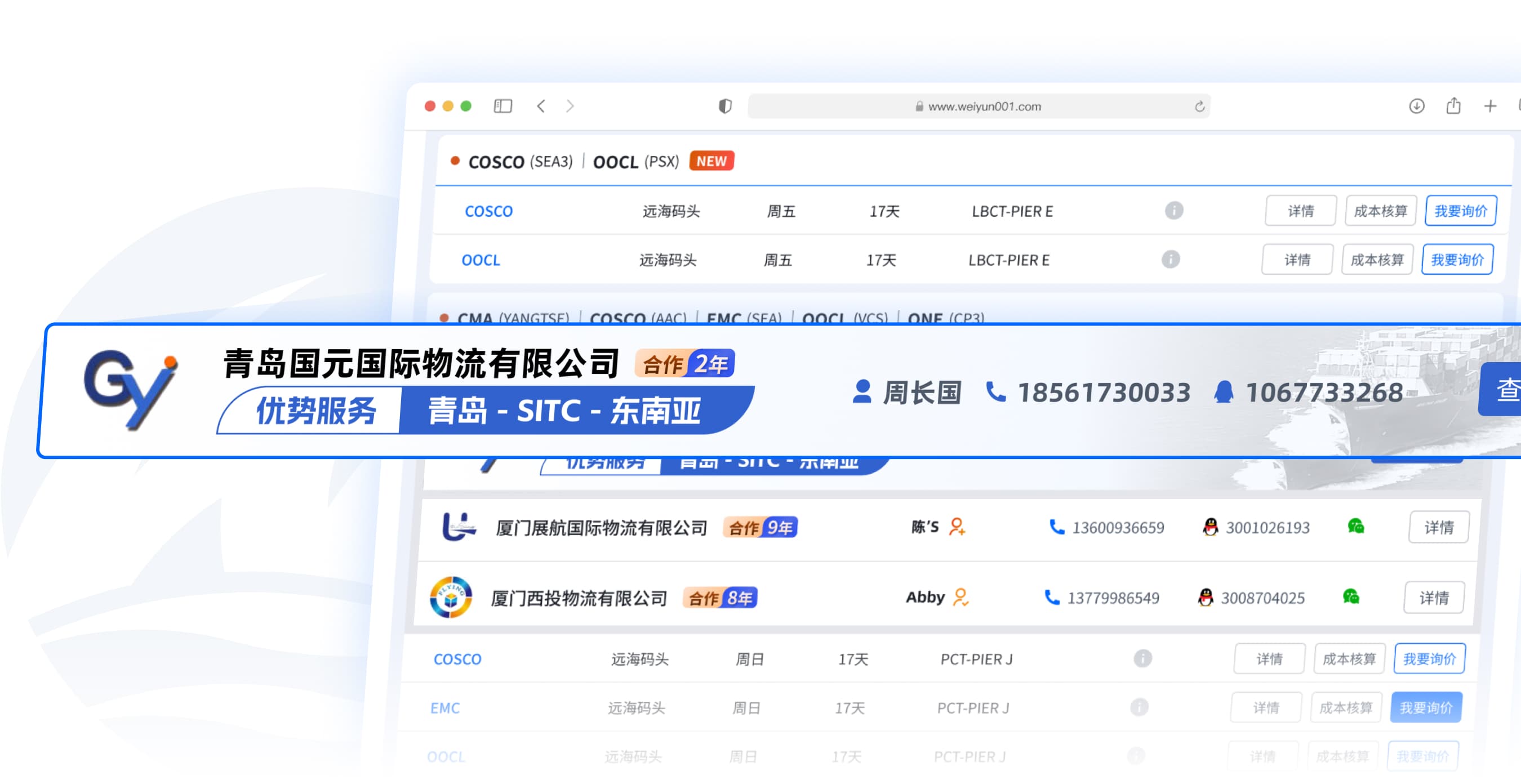The width and height of the screenshot is (1521, 784).
Task: Click the 厦门西投物流有限公司 logo
Action: click(451, 597)
